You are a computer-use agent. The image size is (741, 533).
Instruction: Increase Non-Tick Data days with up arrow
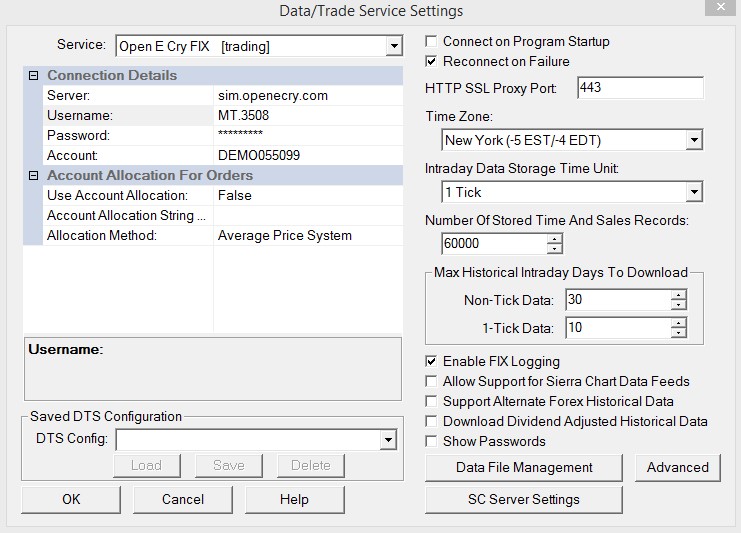click(679, 295)
